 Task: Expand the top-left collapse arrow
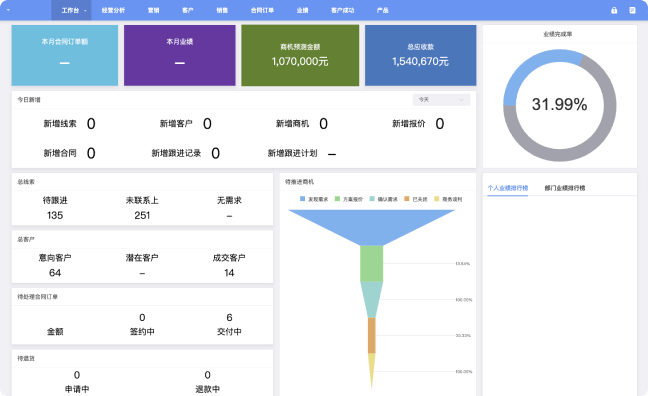8,10
